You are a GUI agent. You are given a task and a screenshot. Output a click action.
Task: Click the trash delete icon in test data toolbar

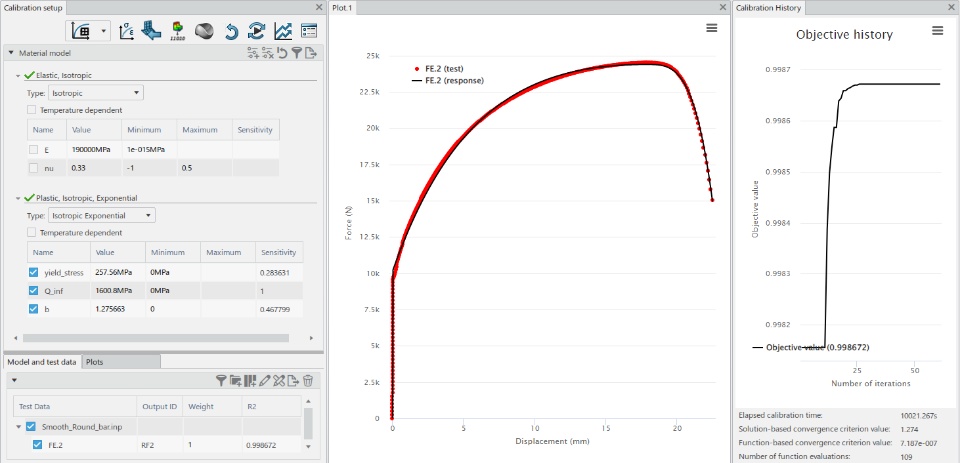[x=308, y=381]
